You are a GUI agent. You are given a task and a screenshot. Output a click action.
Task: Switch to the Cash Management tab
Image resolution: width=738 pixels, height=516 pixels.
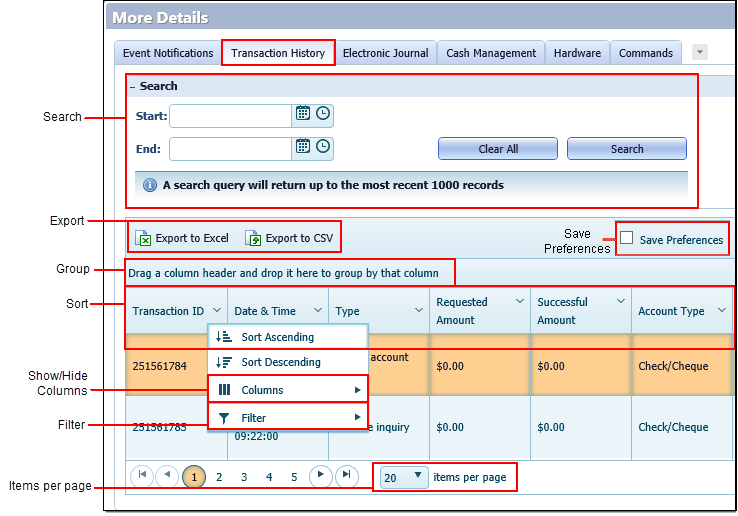point(491,53)
